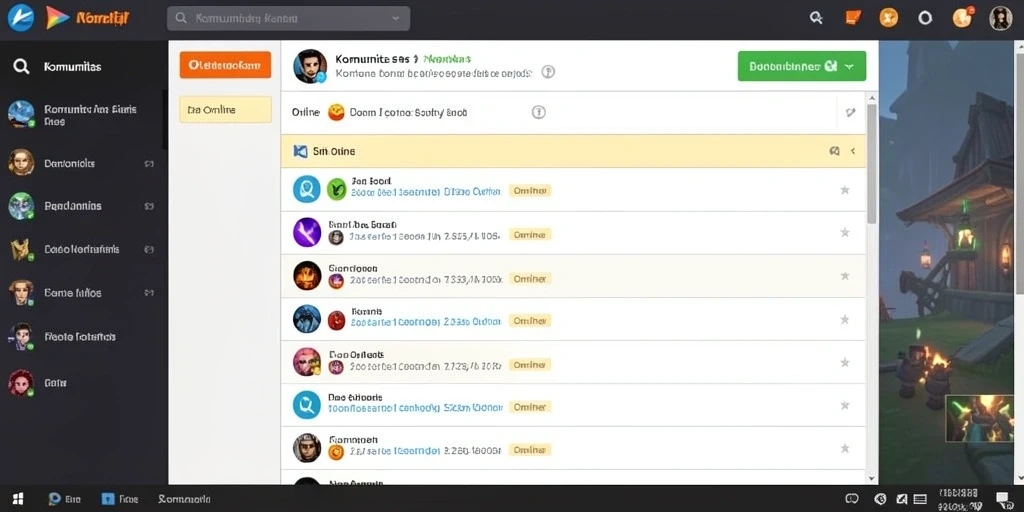Open blue link text in dark blue avatar row

(x=426, y=321)
